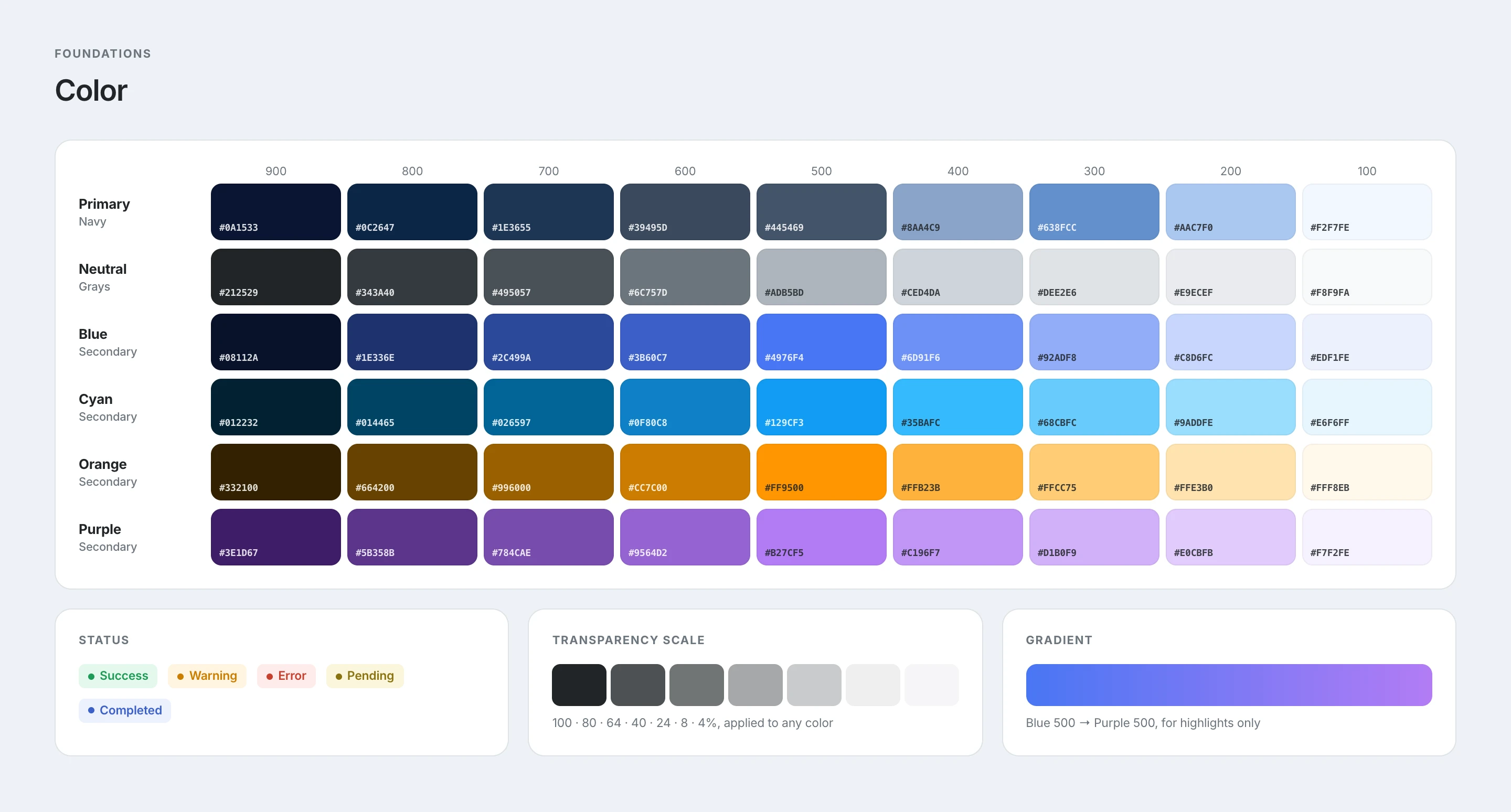Pick the #1E336E blue swatch

pos(412,342)
